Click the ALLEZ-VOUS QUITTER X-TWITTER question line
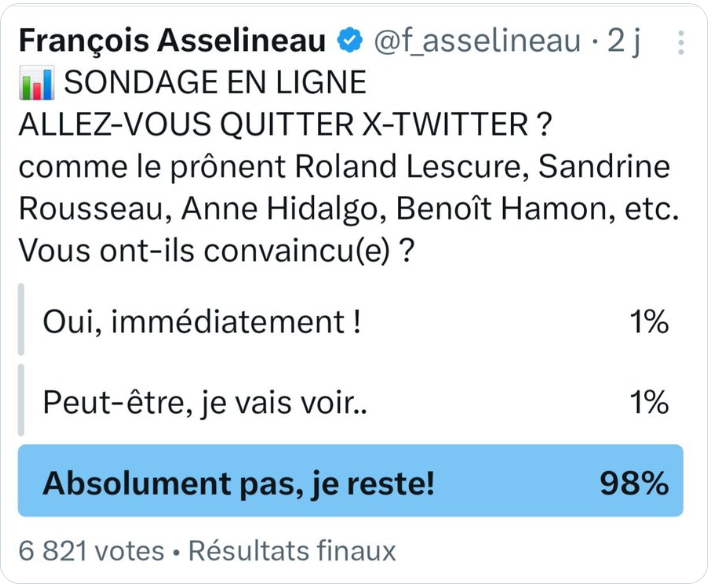Image resolution: width=714 pixels, height=586 pixels. pyautogui.click(x=285, y=124)
